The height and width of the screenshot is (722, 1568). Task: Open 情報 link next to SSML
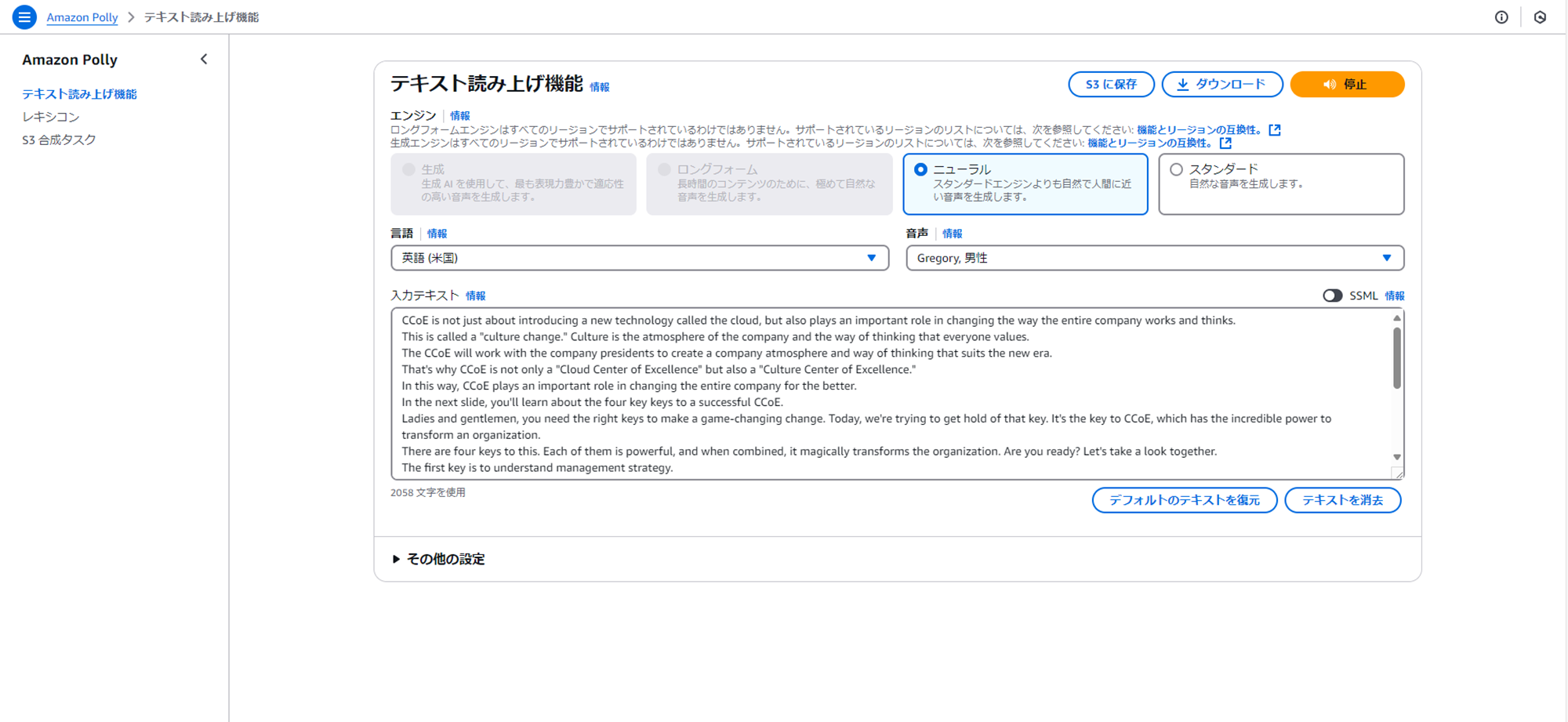tap(1395, 296)
